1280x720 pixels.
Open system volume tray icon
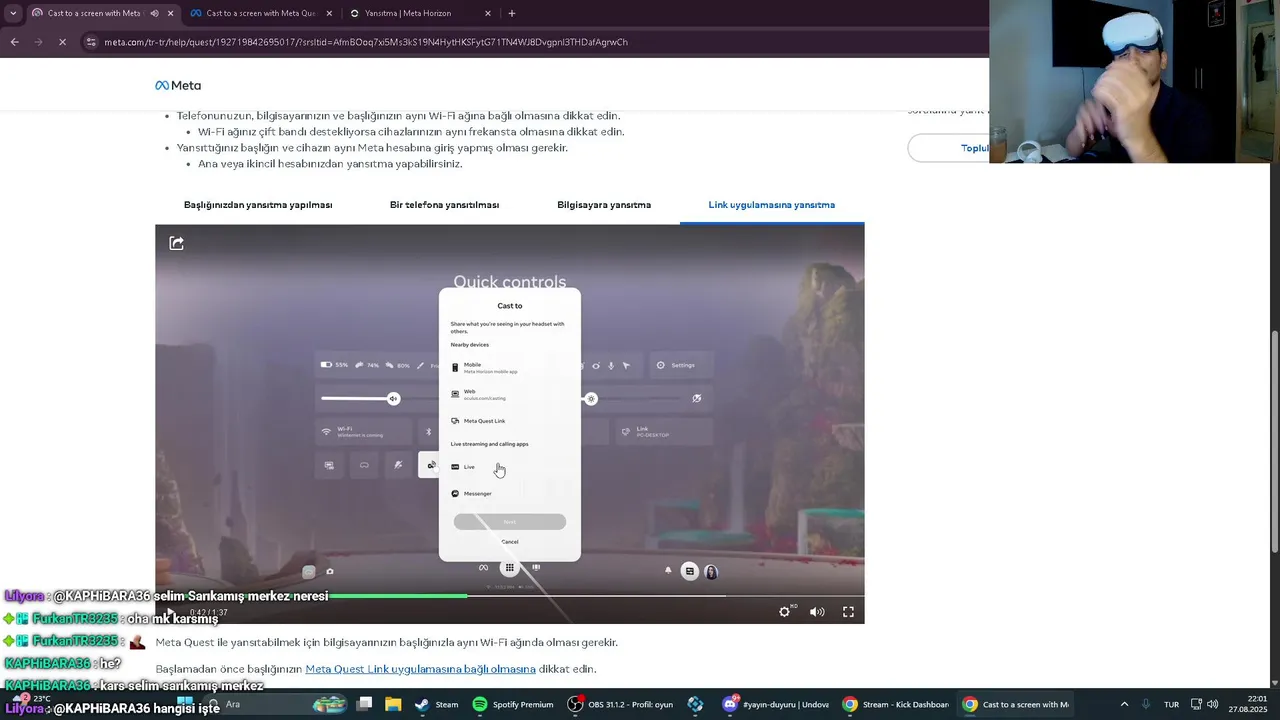(1212, 704)
